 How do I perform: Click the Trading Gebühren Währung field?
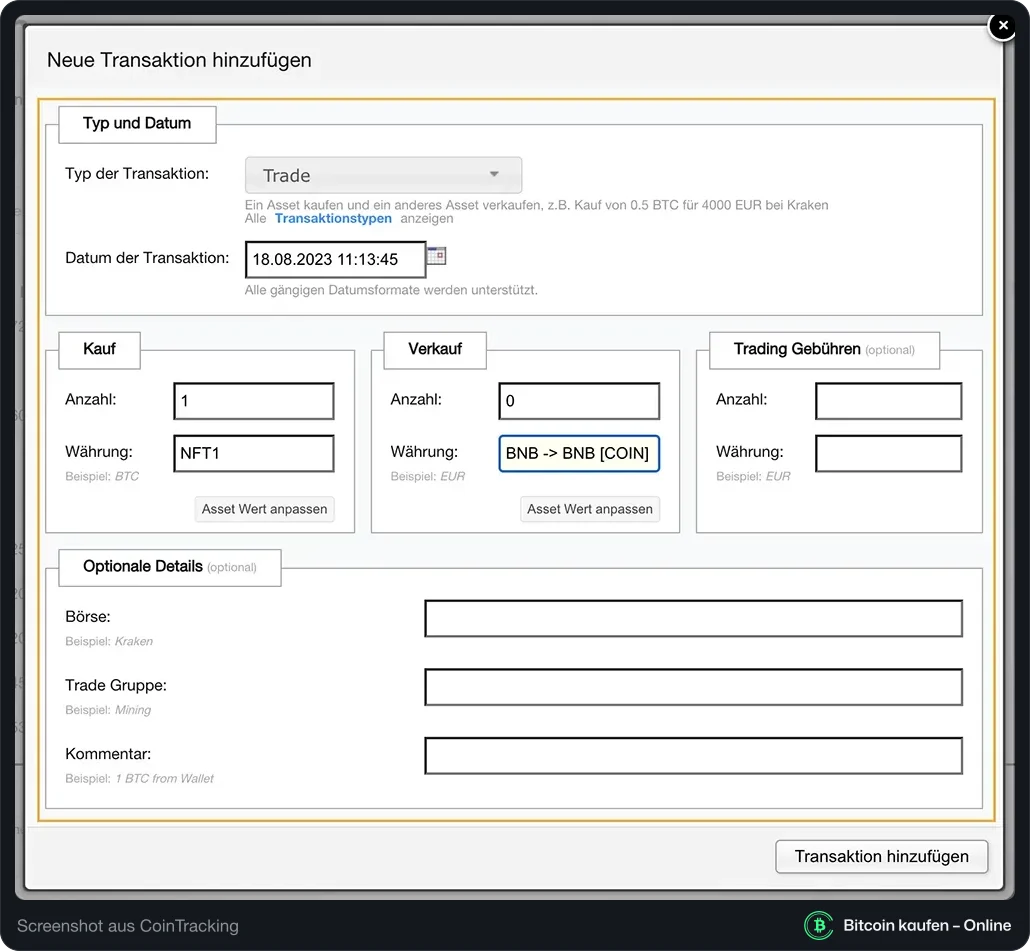pos(889,453)
